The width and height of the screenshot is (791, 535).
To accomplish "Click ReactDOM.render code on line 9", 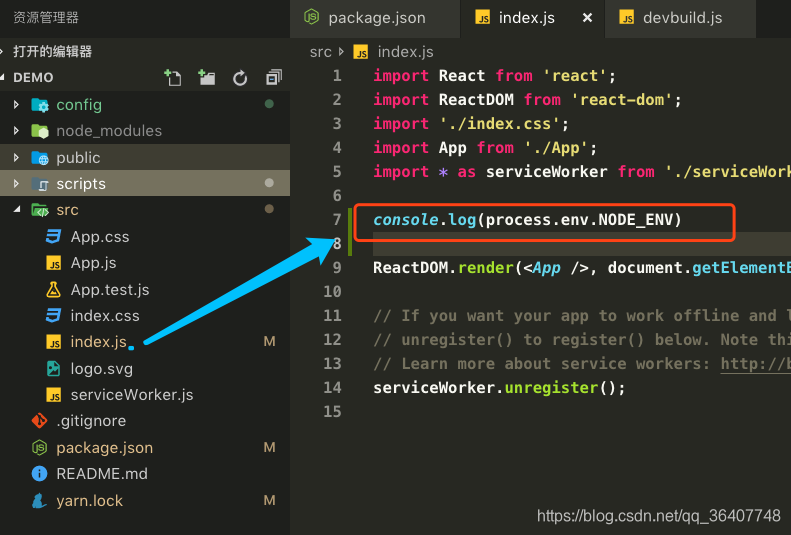I will point(443,267).
